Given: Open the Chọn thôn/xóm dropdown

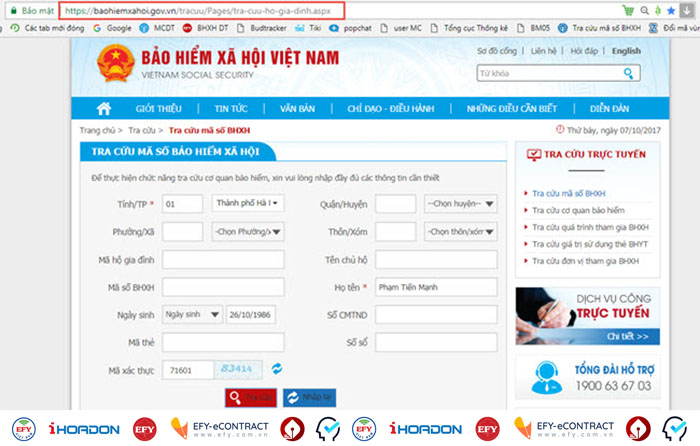Looking at the screenshot, I should pyautogui.click(x=460, y=232).
